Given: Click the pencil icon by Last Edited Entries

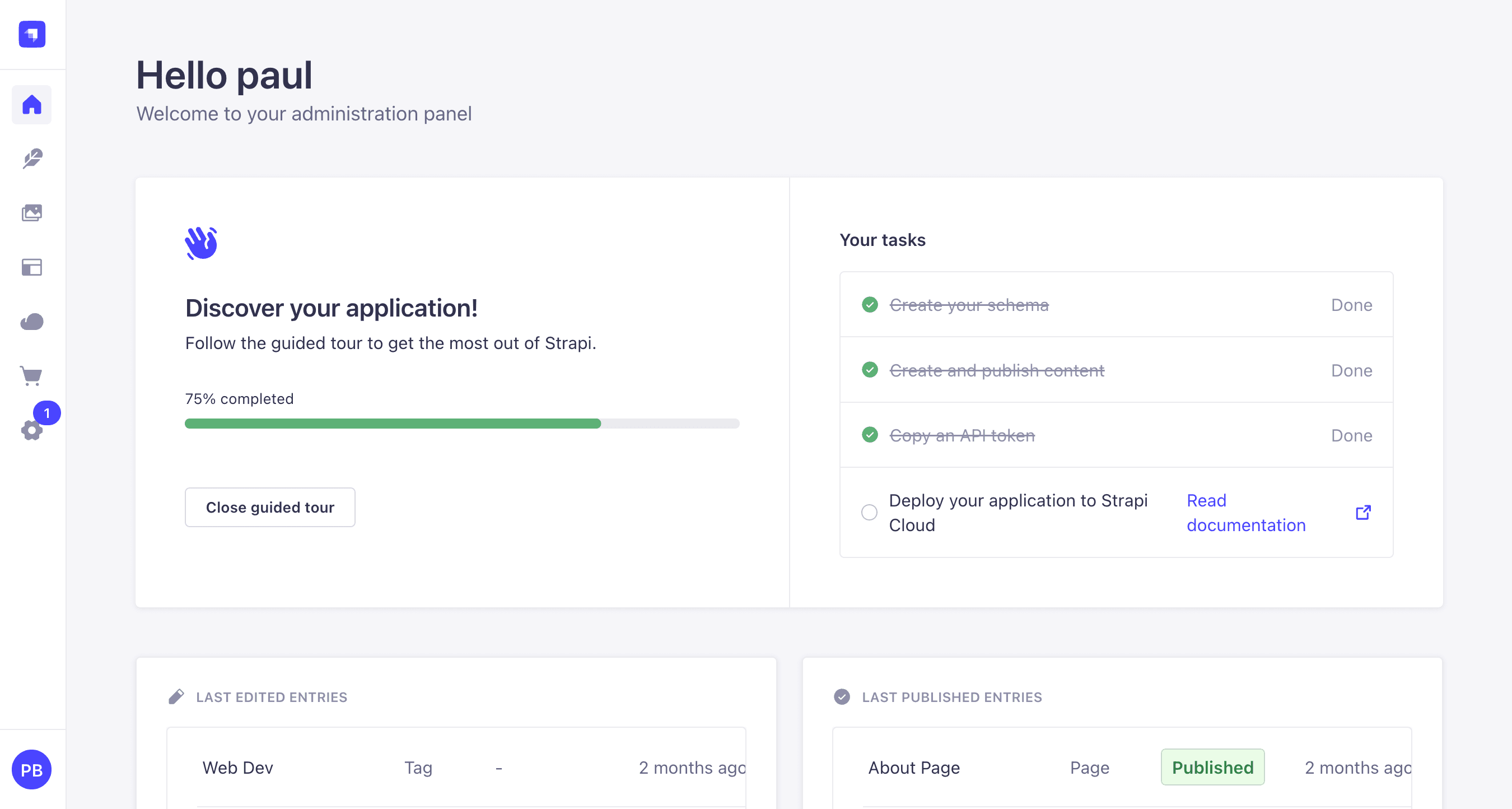Looking at the screenshot, I should [x=176, y=697].
